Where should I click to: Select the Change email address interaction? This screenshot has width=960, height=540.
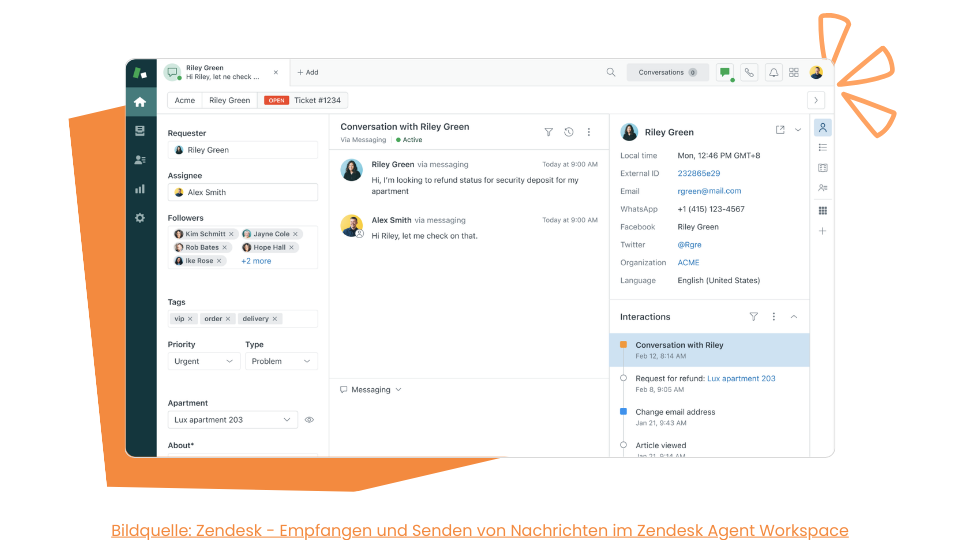coord(710,417)
